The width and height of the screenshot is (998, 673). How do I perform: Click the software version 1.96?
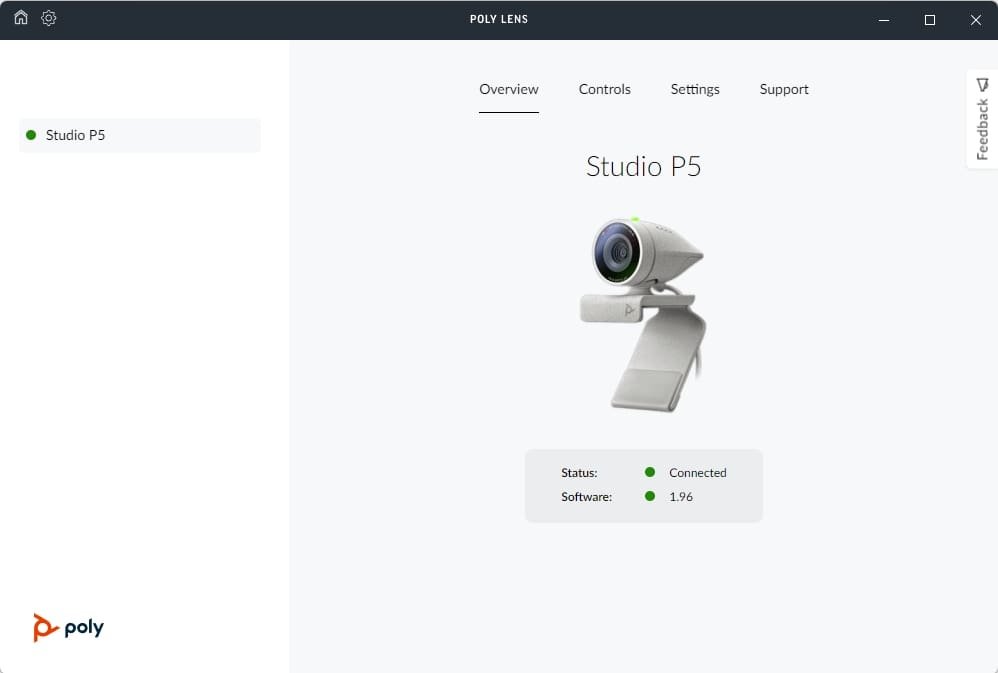tap(681, 496)
